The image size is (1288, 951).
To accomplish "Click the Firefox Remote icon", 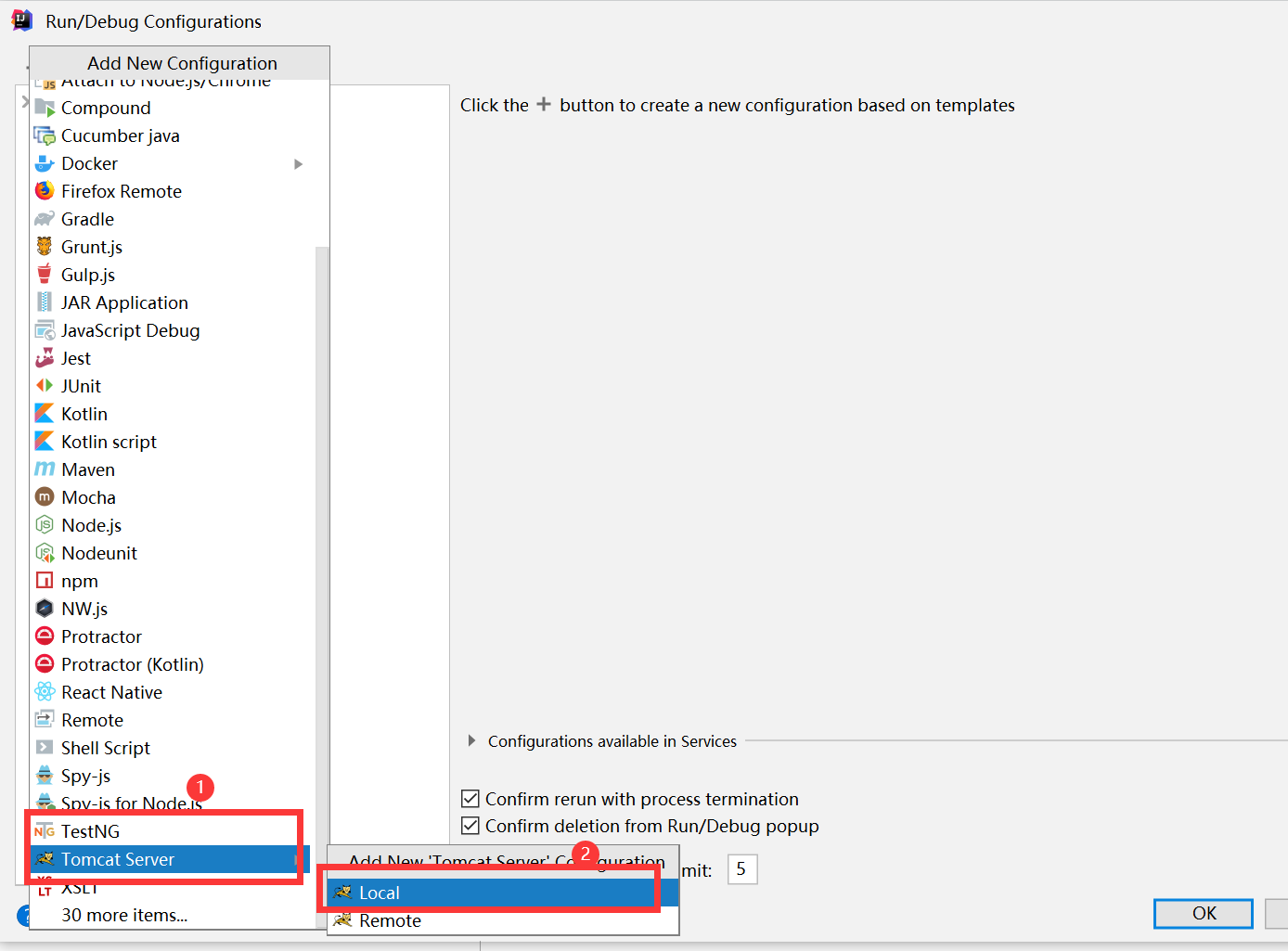I will (x=45, y=191).
